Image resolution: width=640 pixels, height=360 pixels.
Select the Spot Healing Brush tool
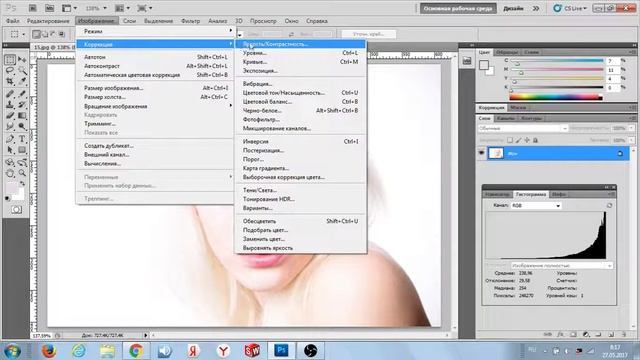point(10,94)
